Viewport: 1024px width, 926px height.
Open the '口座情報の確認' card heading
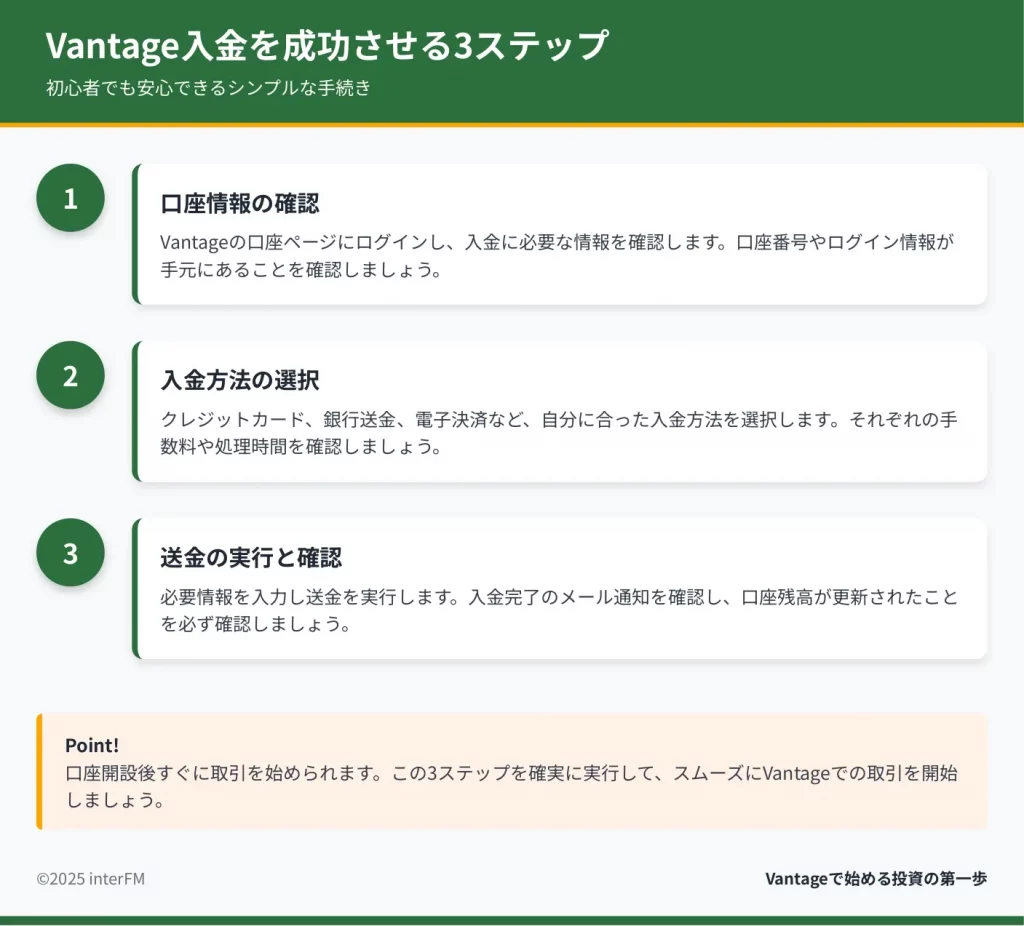tap(240, 203)
